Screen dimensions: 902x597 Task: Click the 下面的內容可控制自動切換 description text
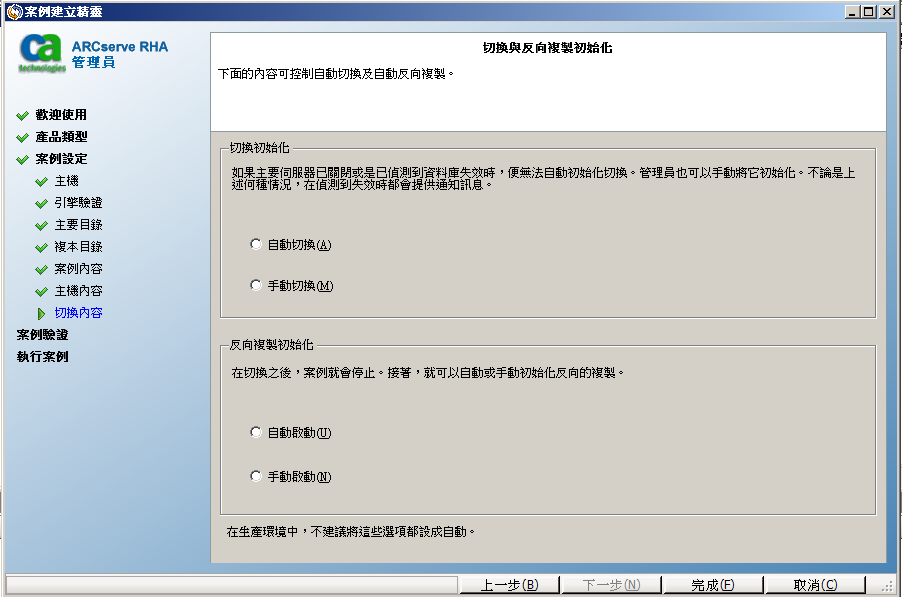(336, 74)
